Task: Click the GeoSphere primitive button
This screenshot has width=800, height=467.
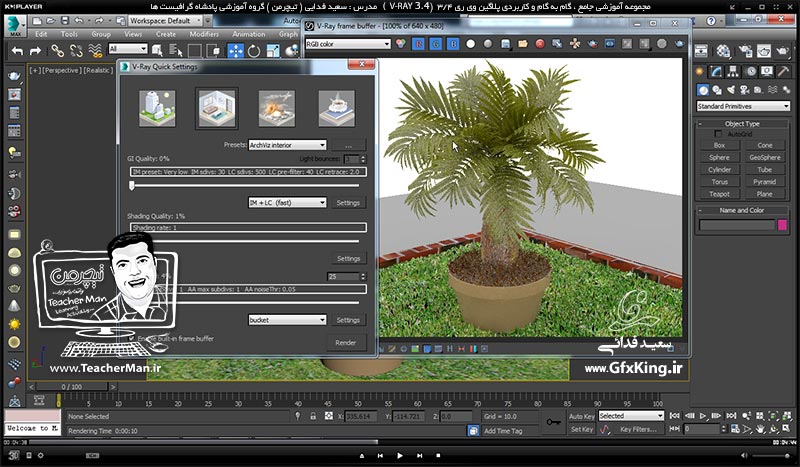Action: click(765, 158)
